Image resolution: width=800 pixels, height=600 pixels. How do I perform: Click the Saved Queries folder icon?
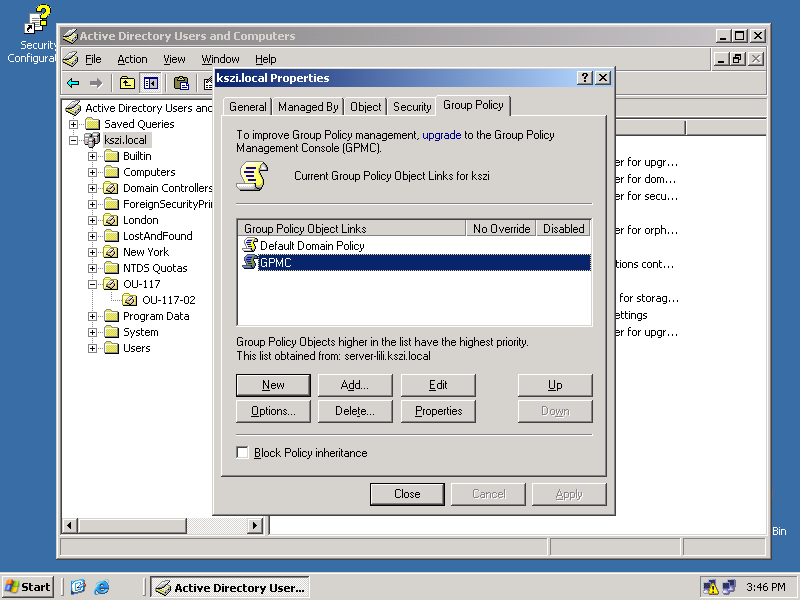click(92, 124)
